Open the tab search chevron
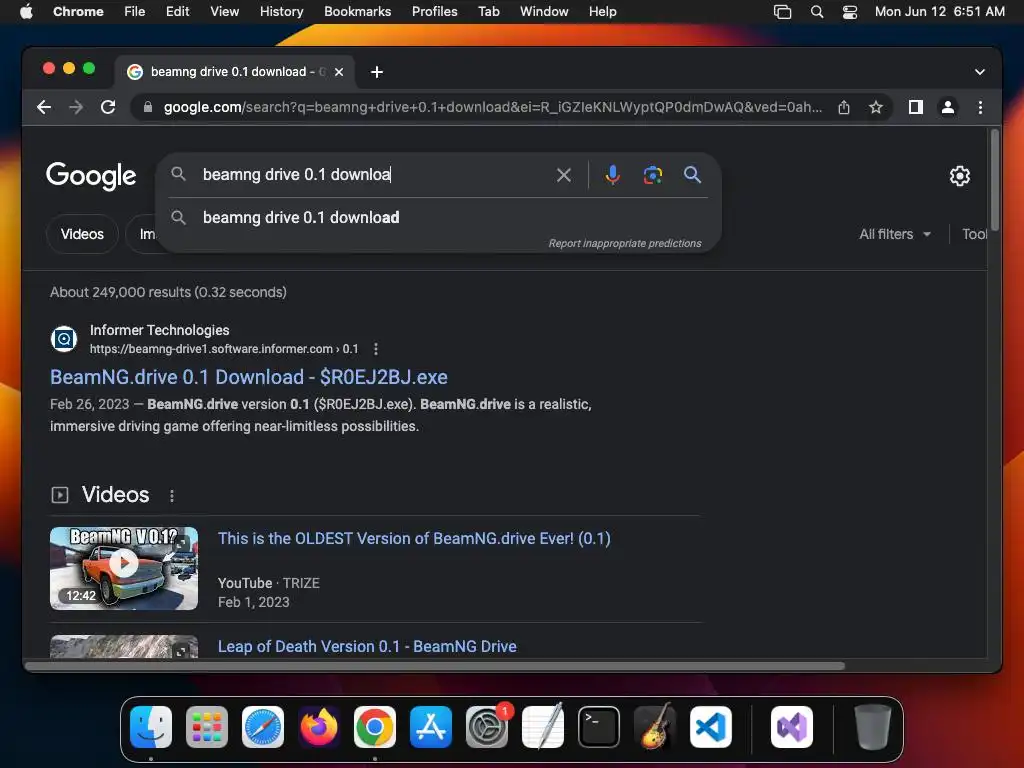1024x768 pixels. click(980, 72)
